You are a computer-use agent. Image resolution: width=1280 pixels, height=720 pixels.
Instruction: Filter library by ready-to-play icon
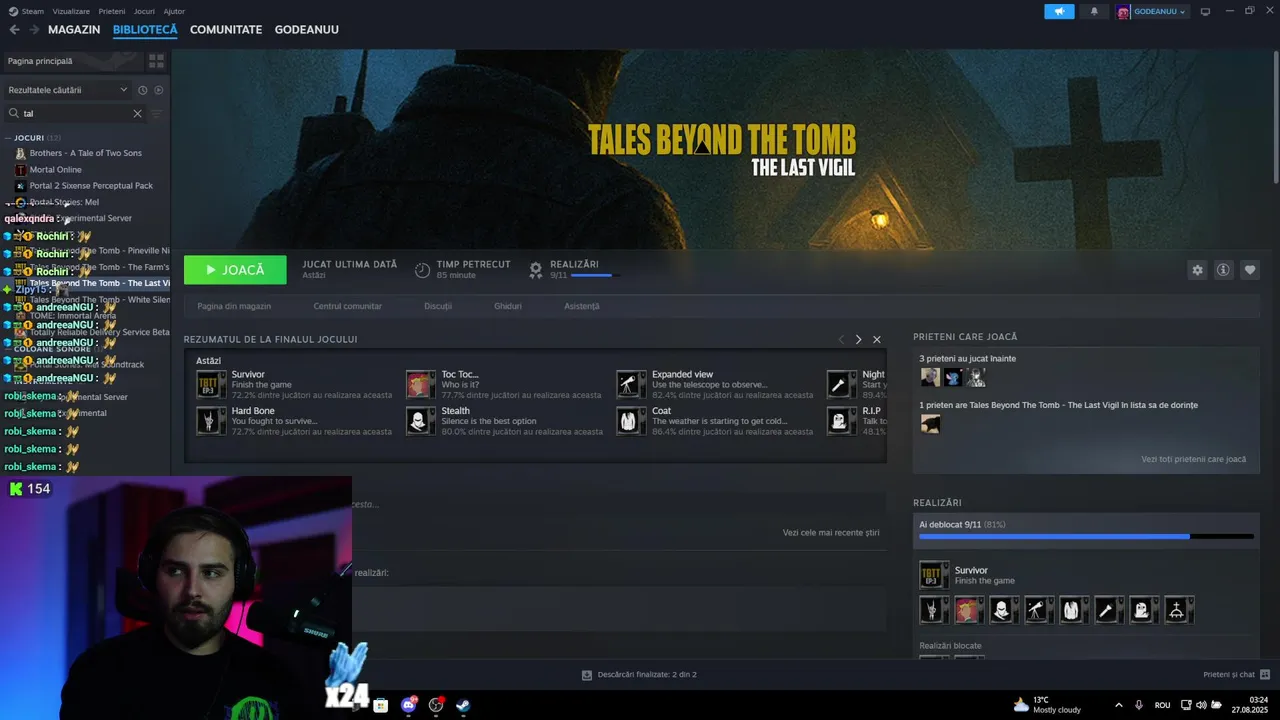coord(158,90)
